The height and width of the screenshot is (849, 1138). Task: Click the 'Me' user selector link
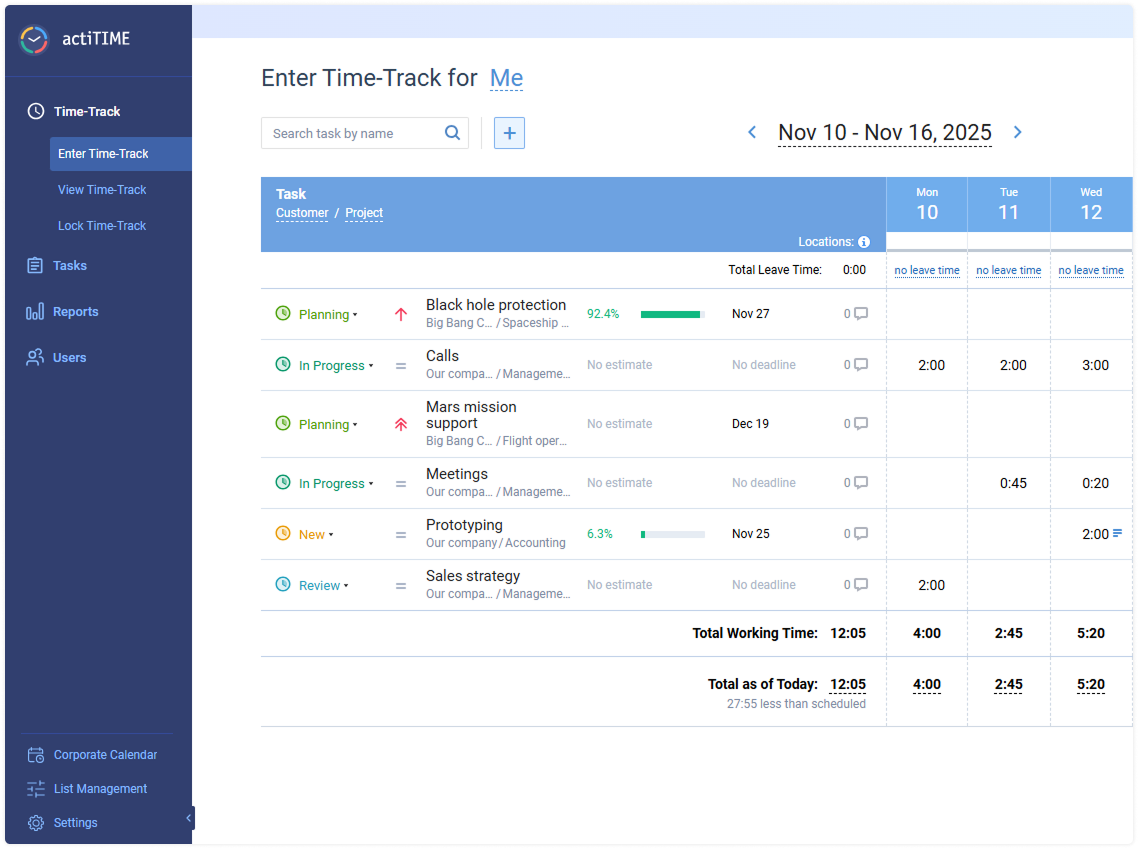pyautogui.click(x=506, y=78)
